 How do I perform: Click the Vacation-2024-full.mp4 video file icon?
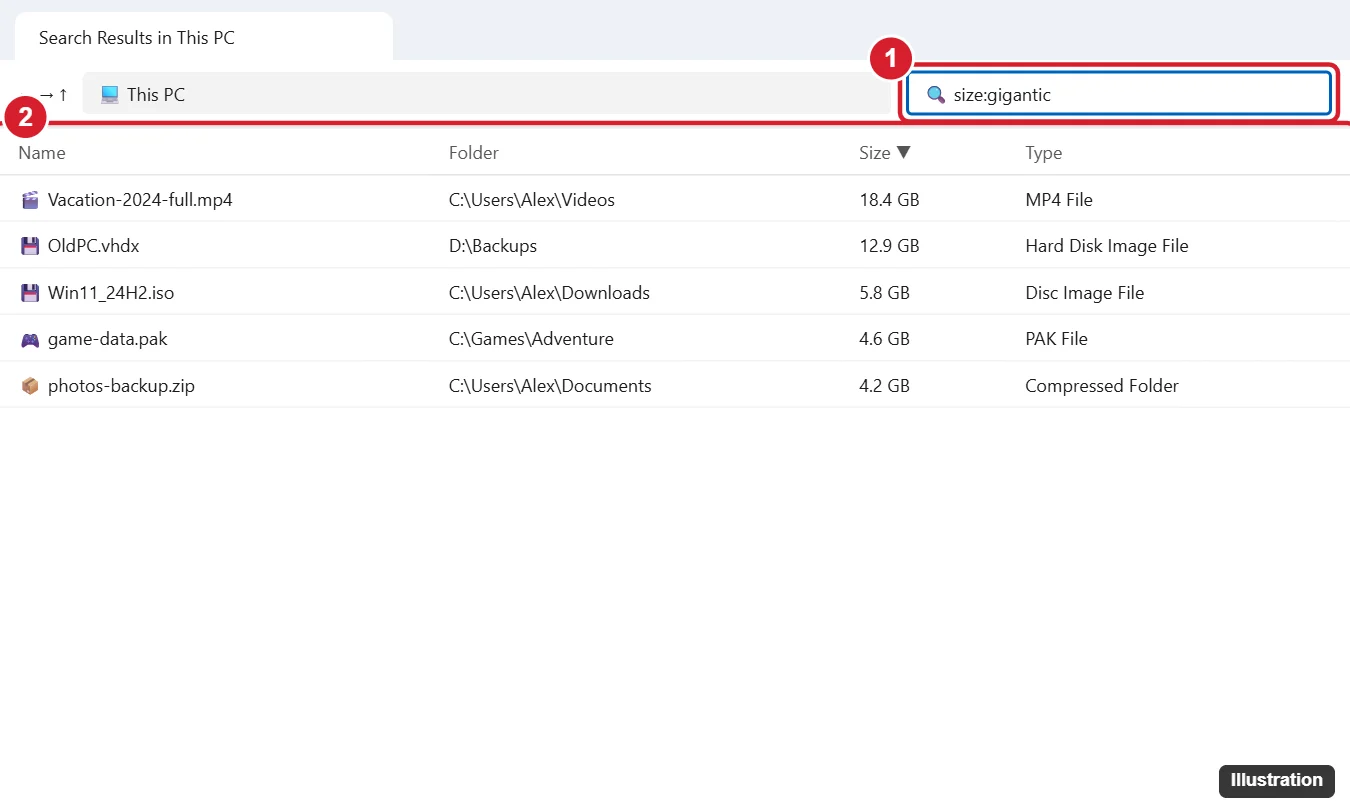[x=30, y=200]
